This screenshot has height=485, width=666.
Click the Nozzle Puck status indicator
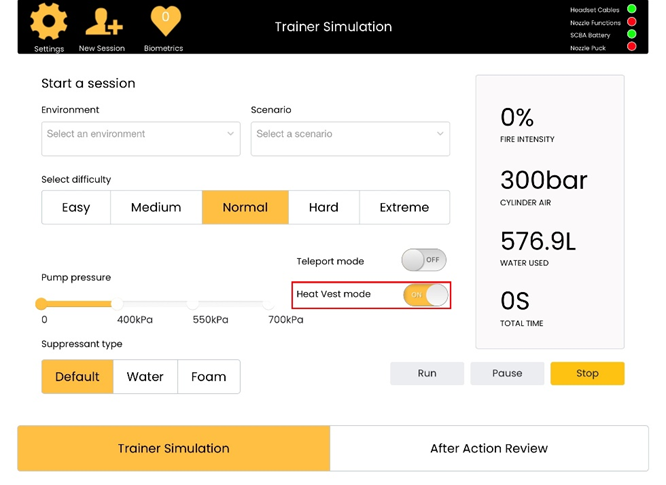point(631,47)
